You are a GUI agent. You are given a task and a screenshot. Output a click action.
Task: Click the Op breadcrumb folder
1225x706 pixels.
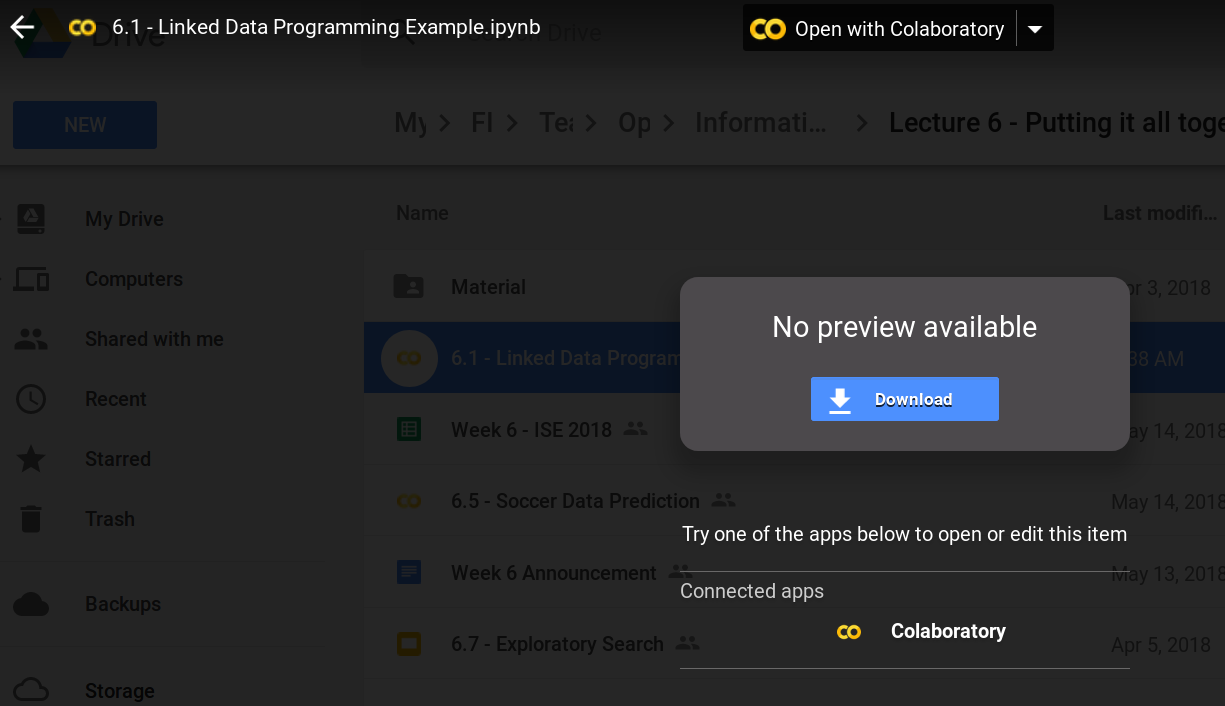(634, 123)
